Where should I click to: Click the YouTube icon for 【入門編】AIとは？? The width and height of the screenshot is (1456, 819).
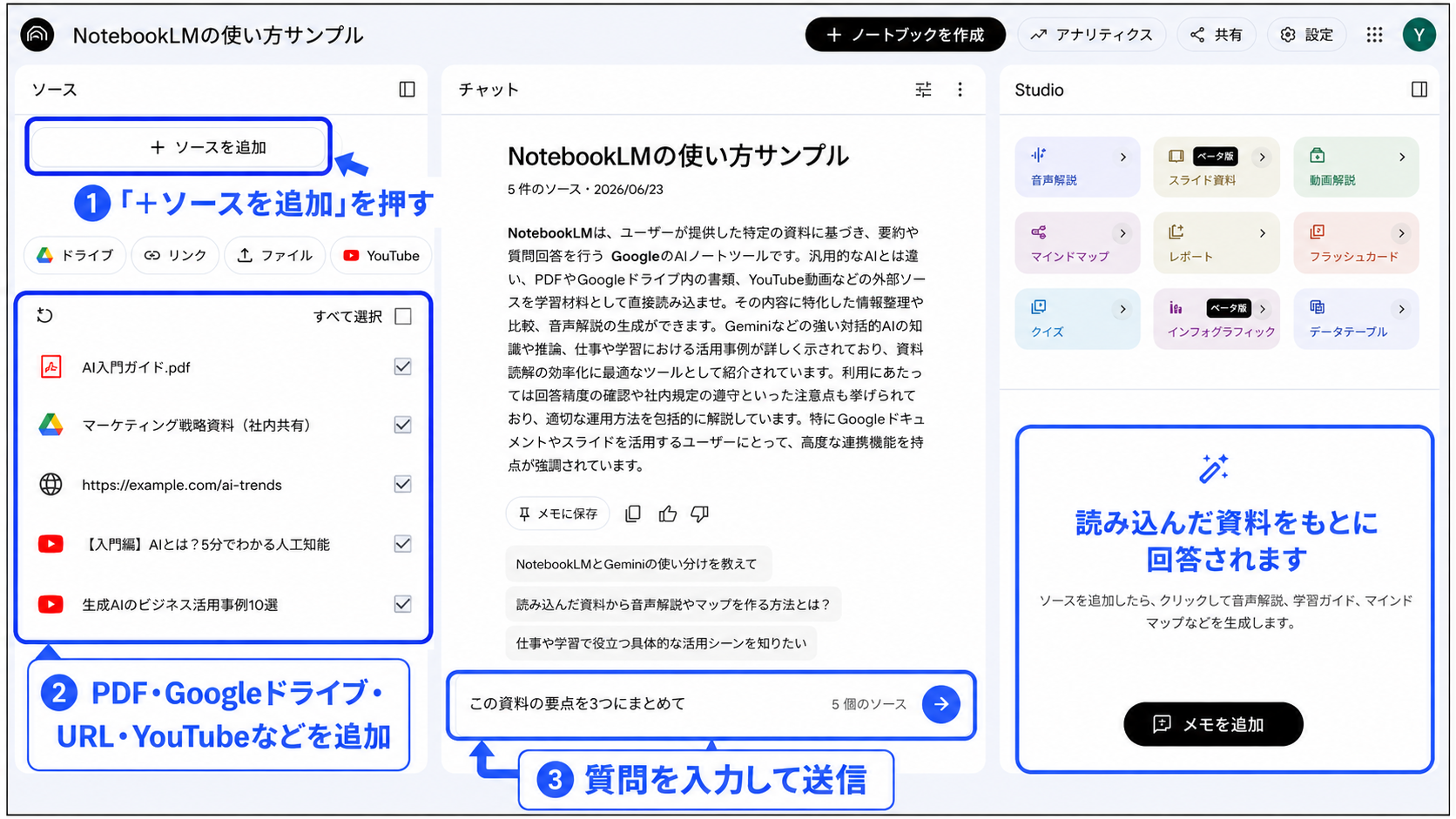point(51,544)
